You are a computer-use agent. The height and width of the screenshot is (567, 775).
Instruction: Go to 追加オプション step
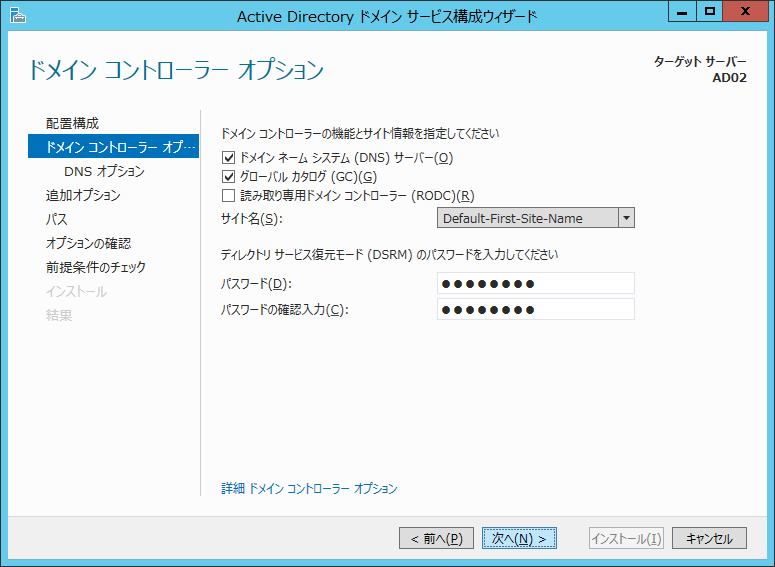tap(83, 195)
